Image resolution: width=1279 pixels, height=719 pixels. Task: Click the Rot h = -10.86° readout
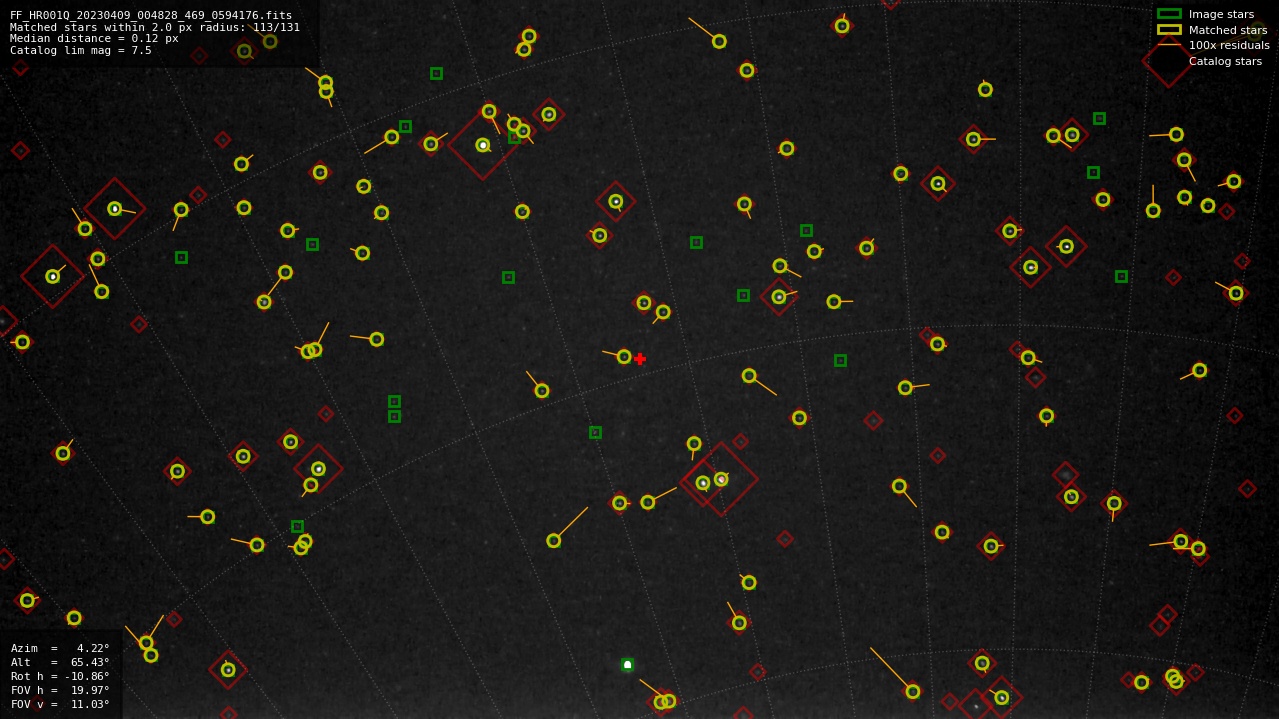60,676
